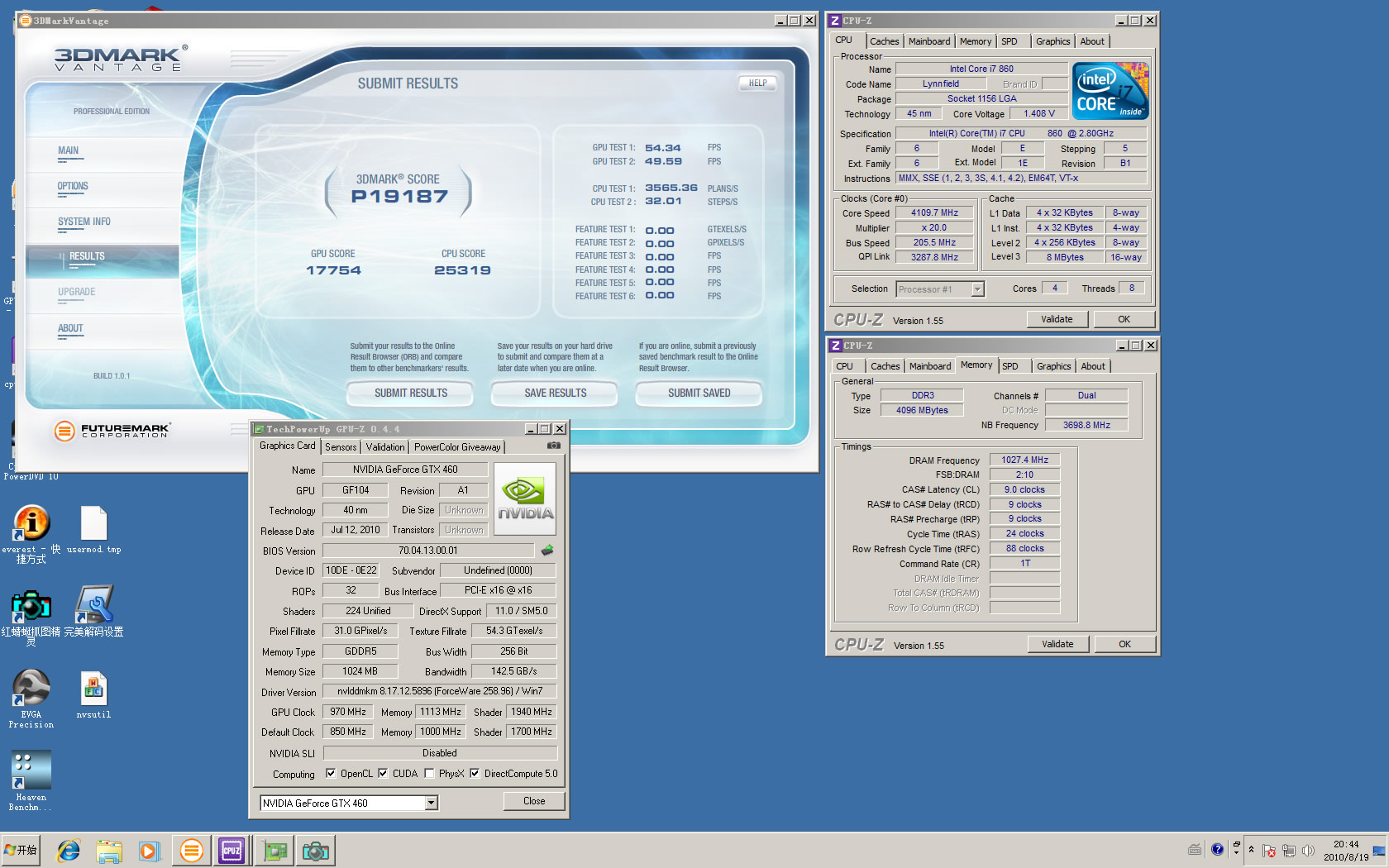The height and width of the screenshot is (868, 1389).
Task: Click the NVIDIA logo in GPU-Z
Action: (x=525, y=498)
